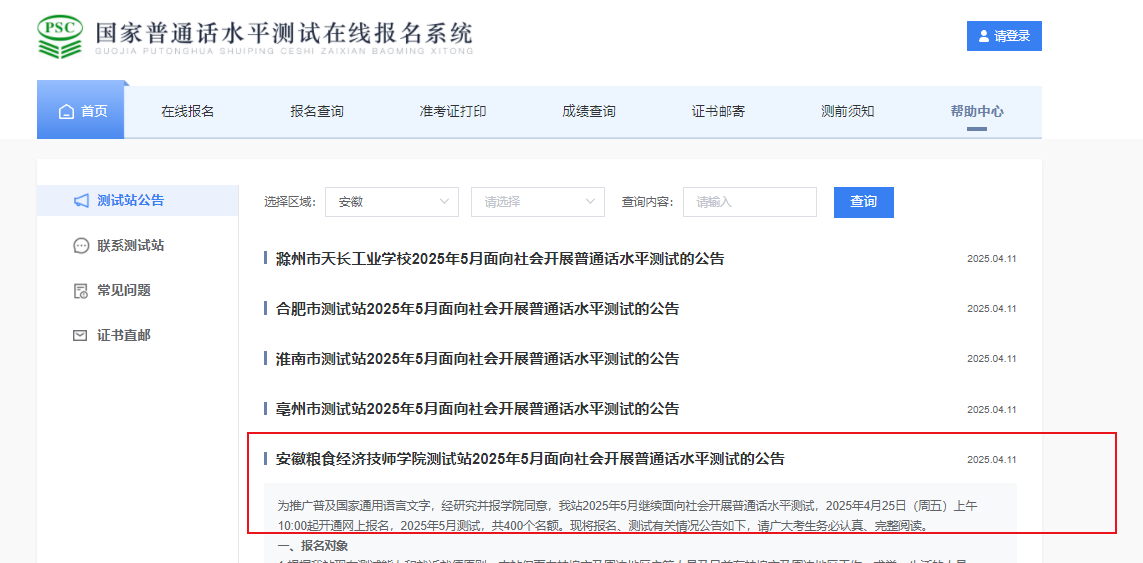Select 测试站公告 in the sidebar

138,201
